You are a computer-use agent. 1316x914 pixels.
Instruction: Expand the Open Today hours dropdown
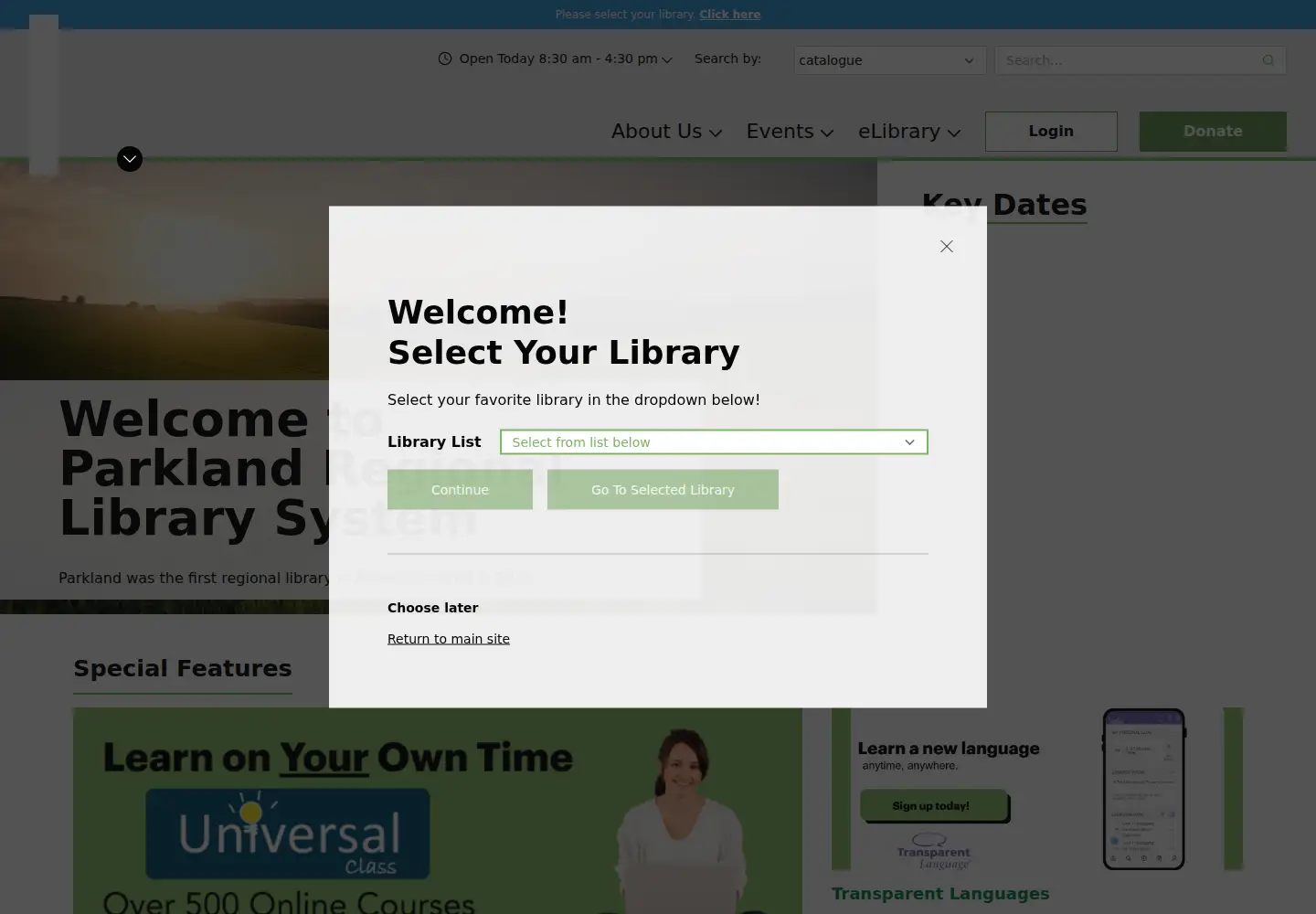566,58
